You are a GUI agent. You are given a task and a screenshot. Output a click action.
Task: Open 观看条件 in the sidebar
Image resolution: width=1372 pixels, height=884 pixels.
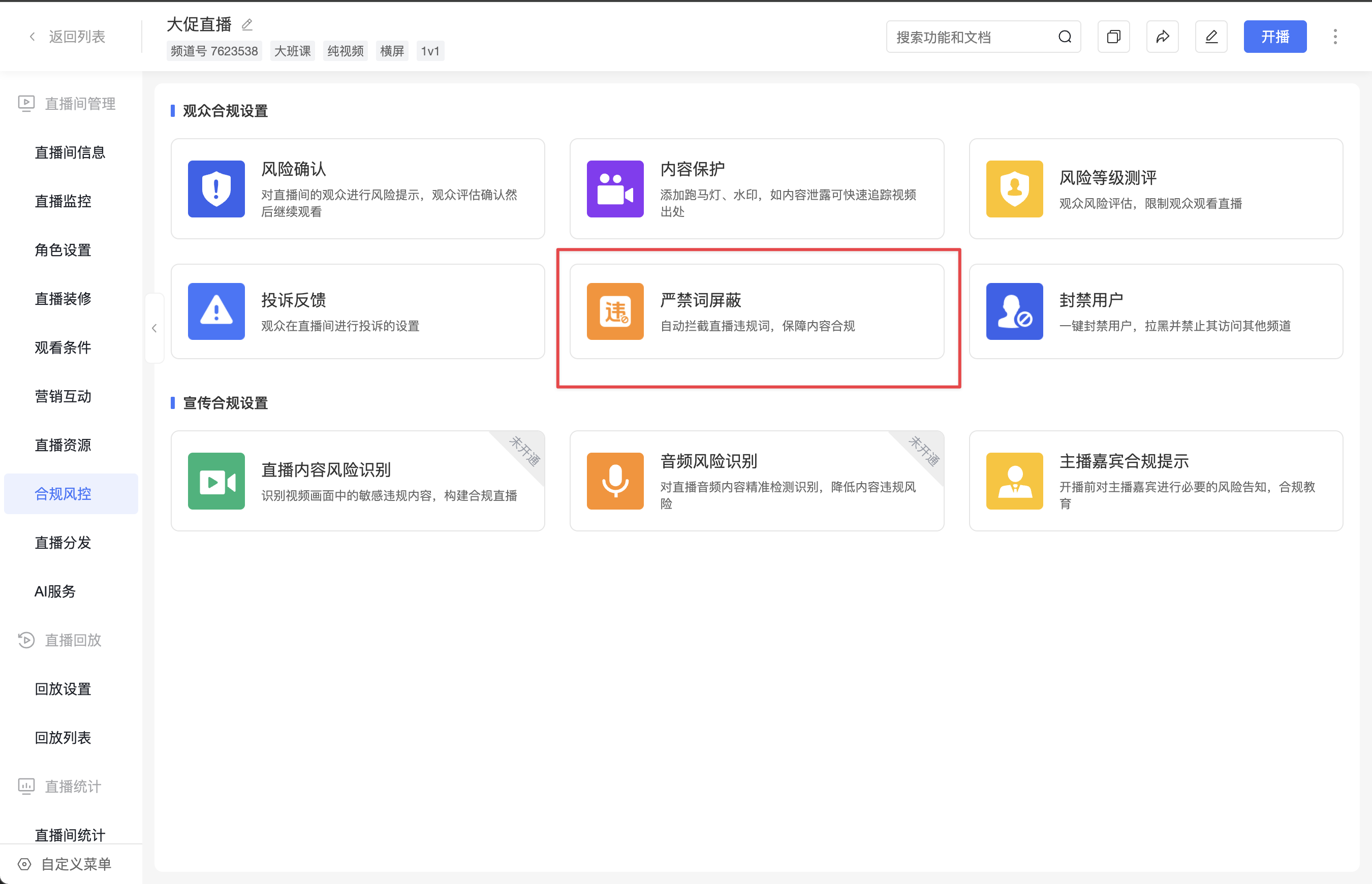click(71, 348)
